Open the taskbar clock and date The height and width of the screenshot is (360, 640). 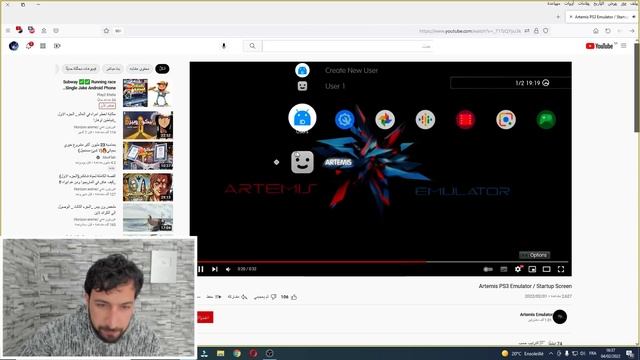(x=611, y=353)
